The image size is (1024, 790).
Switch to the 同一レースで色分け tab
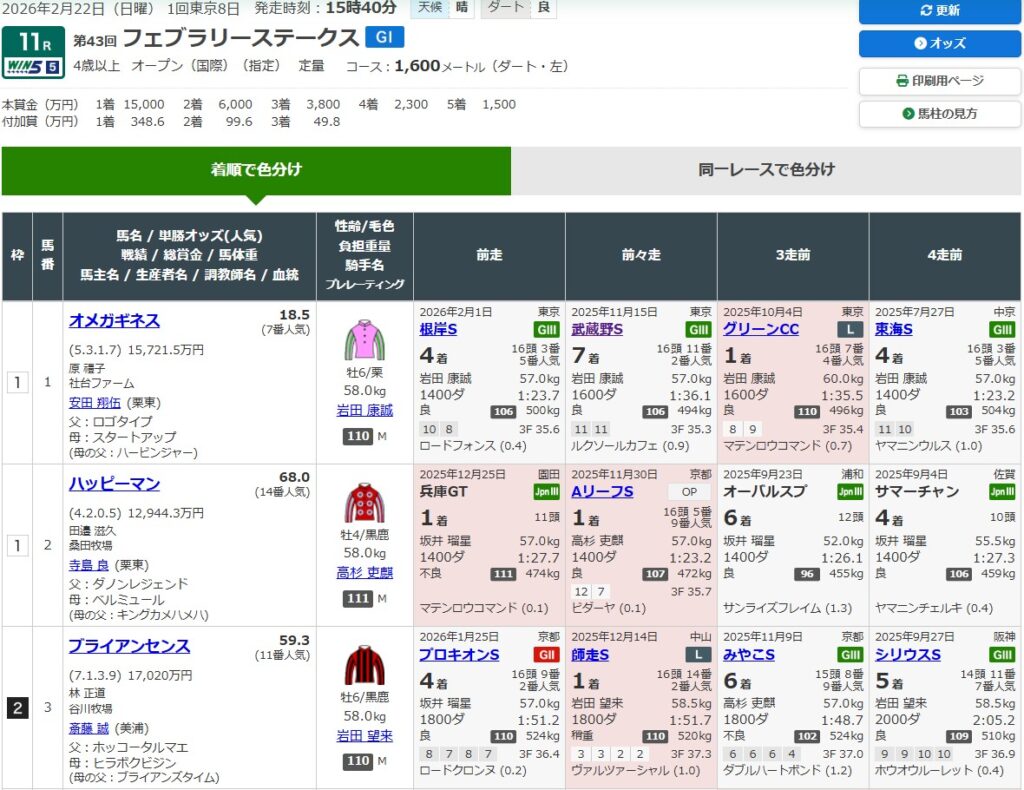tap(766, 170)
